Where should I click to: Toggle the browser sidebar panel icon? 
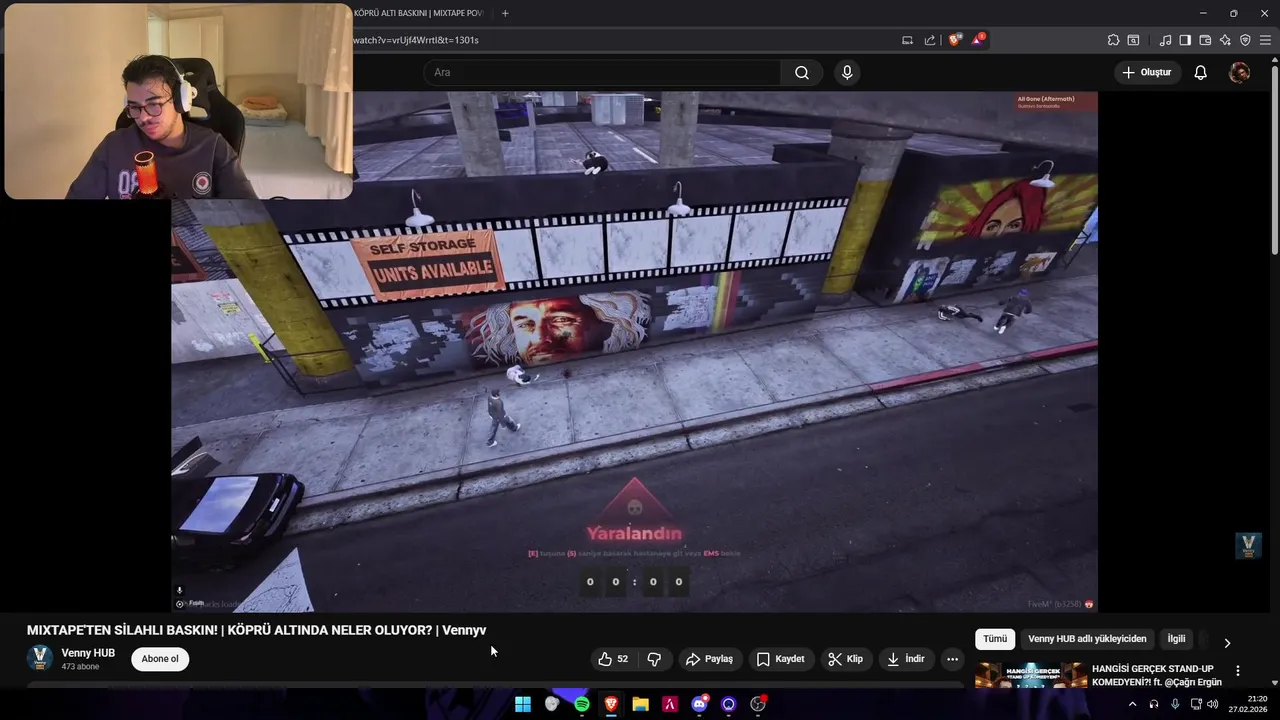click(x=1185, y=40)
